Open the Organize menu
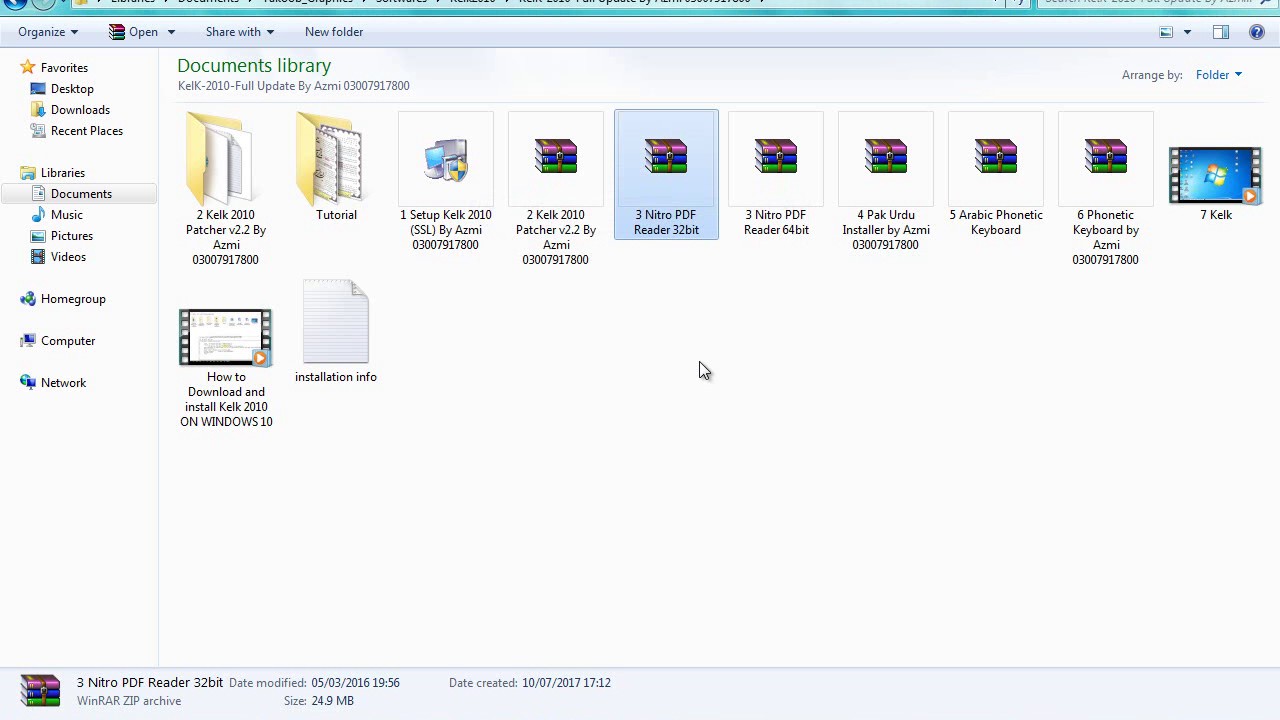The height and width of the screenshot is (720, 1280). [47, 32]
